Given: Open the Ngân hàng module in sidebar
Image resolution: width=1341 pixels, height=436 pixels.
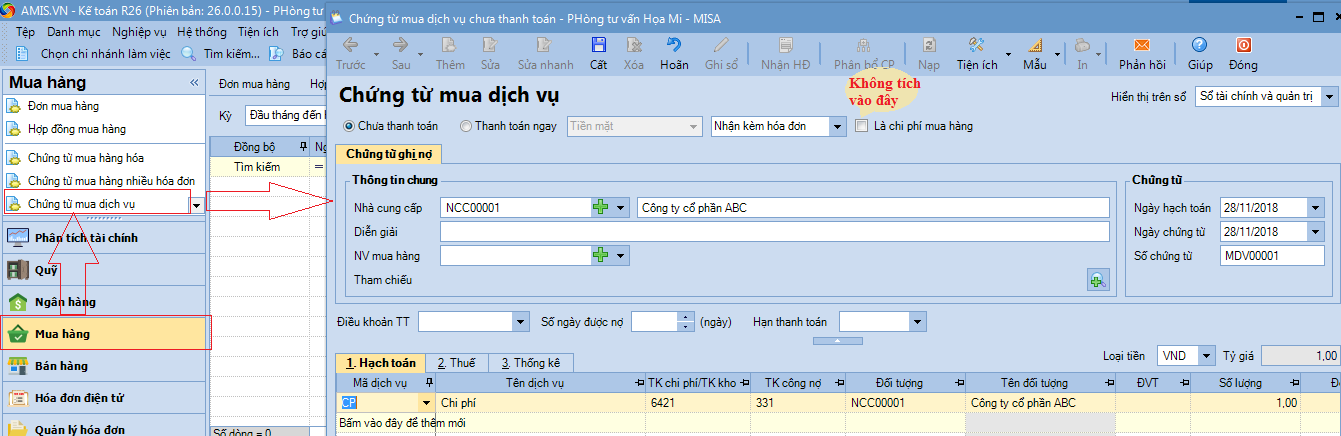Looking at the screenshot, I should coord(105,301).
